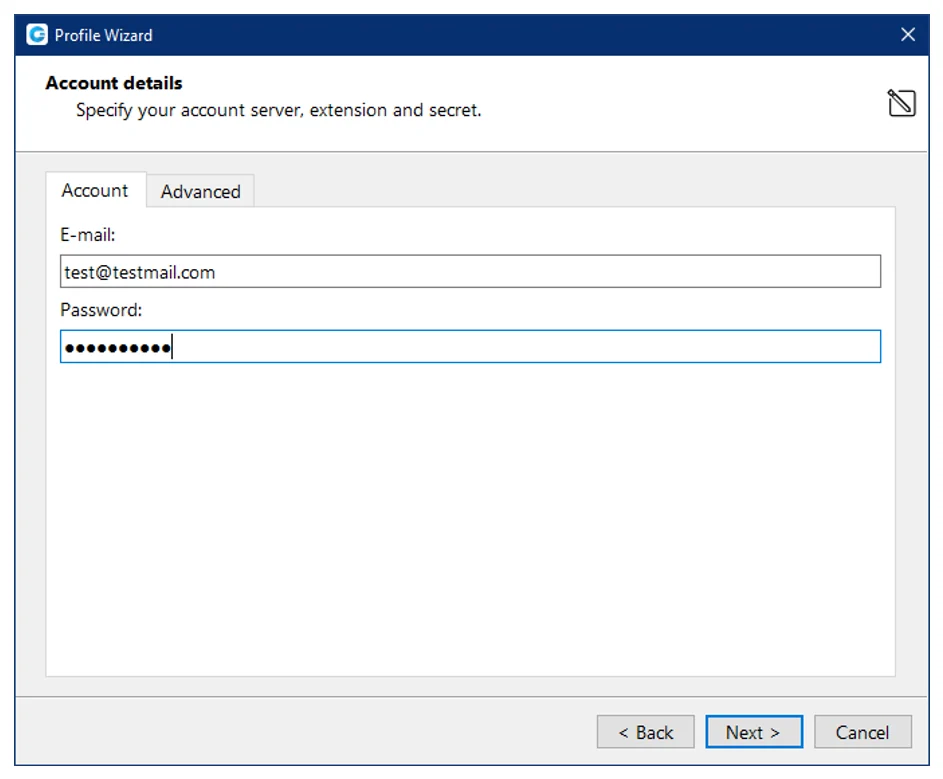Close the Profile Wizard dialog
This screenshot has width=943, height=779.
908,35
